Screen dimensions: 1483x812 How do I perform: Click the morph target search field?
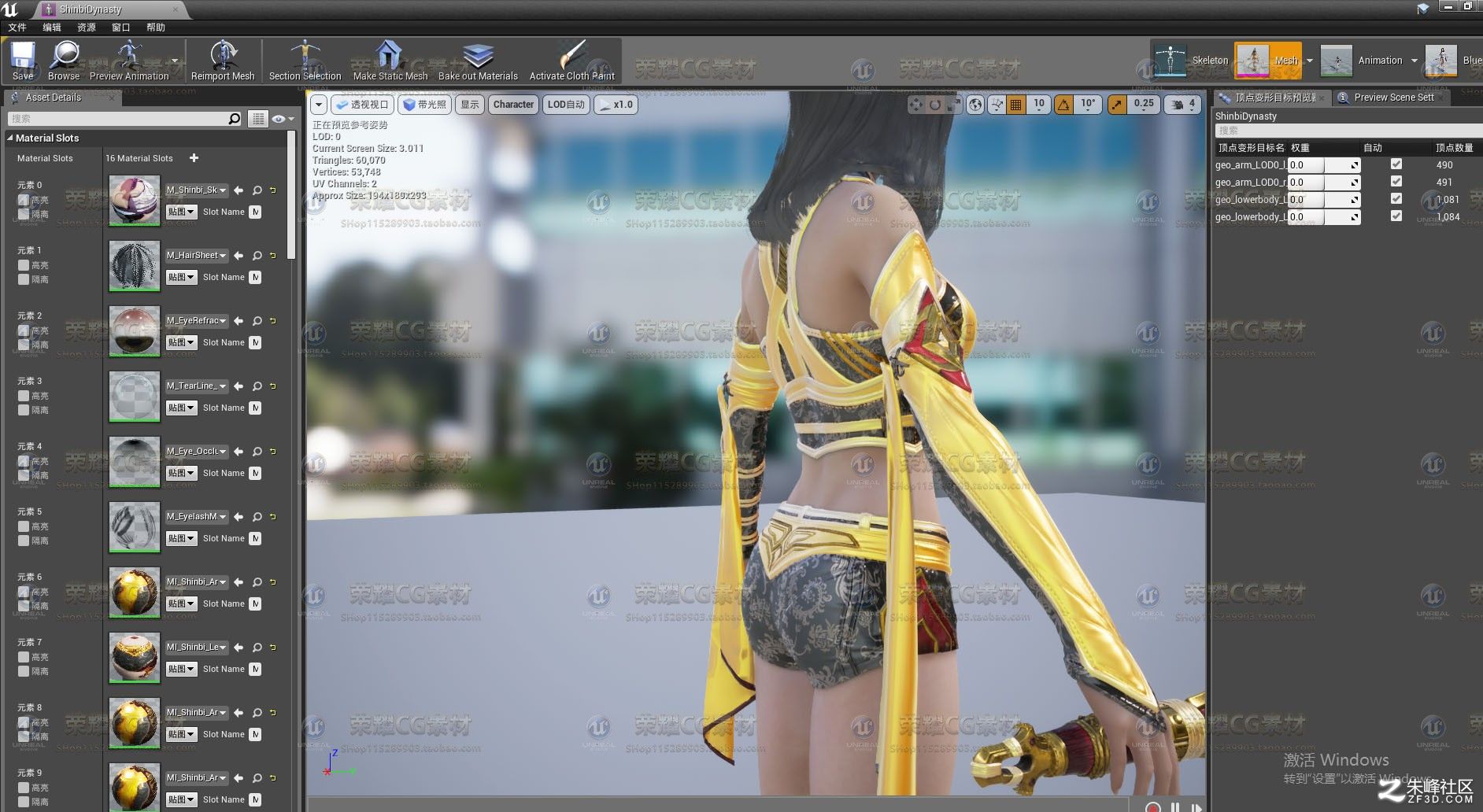1348,131
